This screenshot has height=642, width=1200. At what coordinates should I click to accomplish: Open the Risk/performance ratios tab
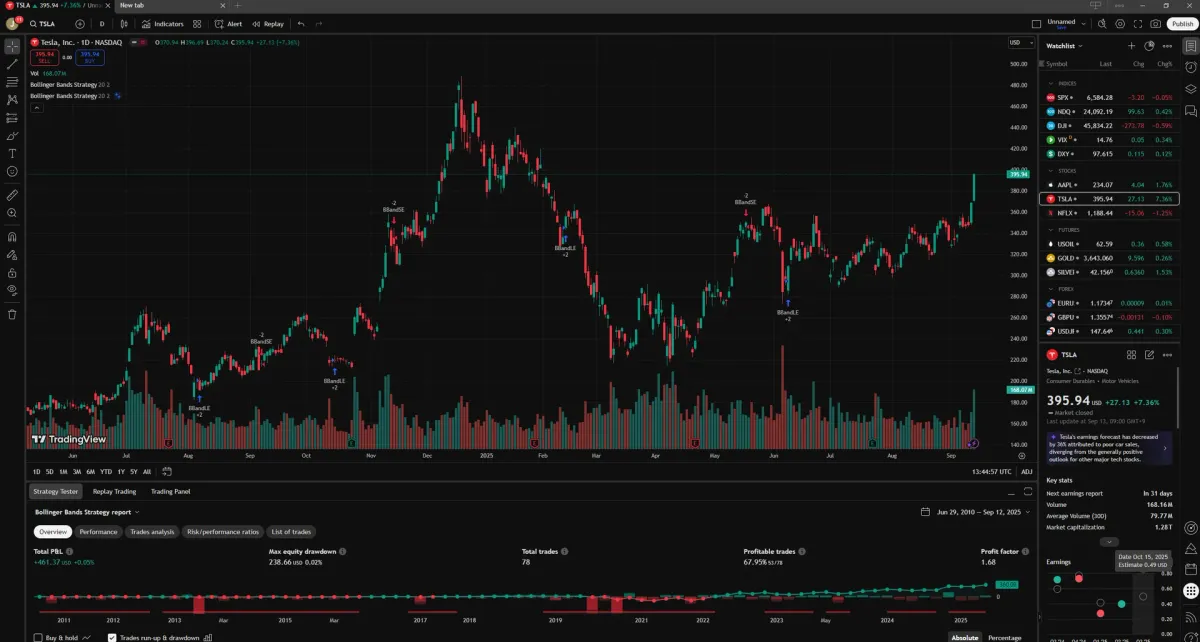[223, 532]
